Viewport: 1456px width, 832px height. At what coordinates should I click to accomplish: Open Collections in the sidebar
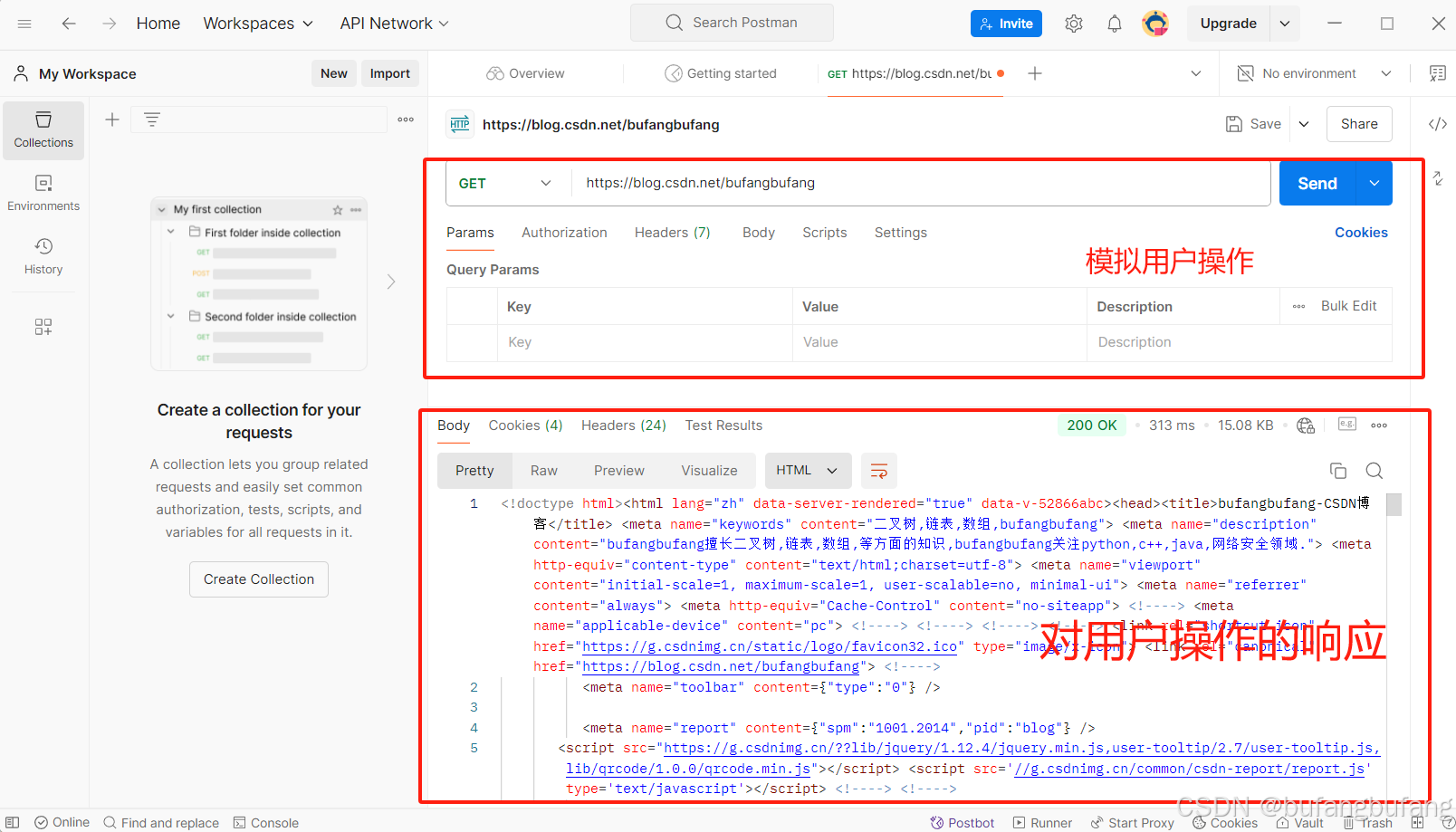[43, 130]
